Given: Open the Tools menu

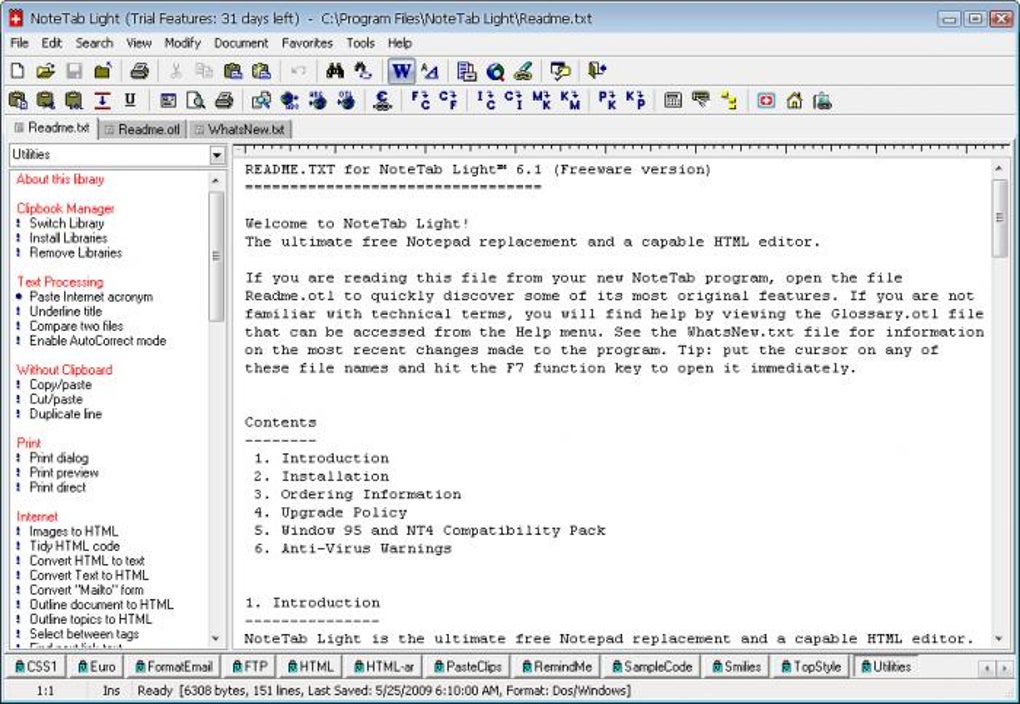Looking at the screenshot, I should 360,43.
